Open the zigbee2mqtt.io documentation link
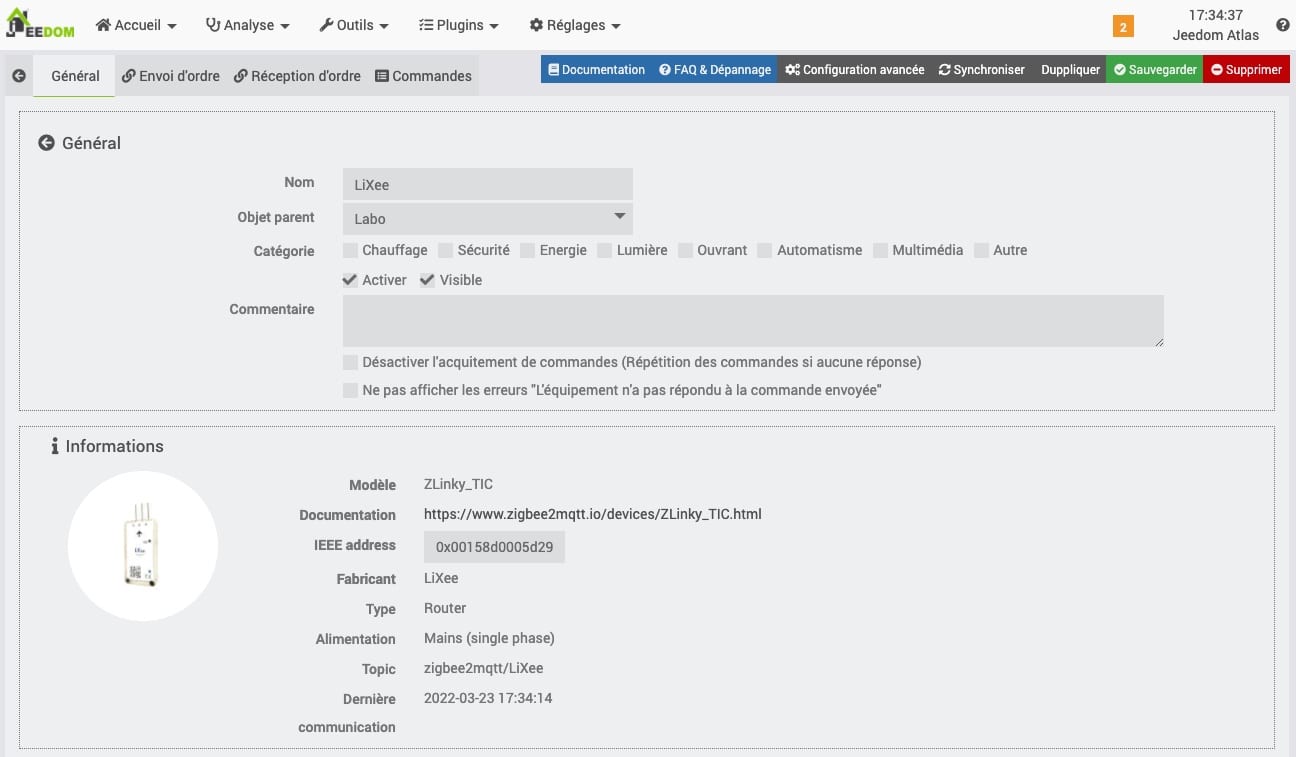Image resolution: width=1296 pixels, height=757 pixels. (x=593, y=514)
